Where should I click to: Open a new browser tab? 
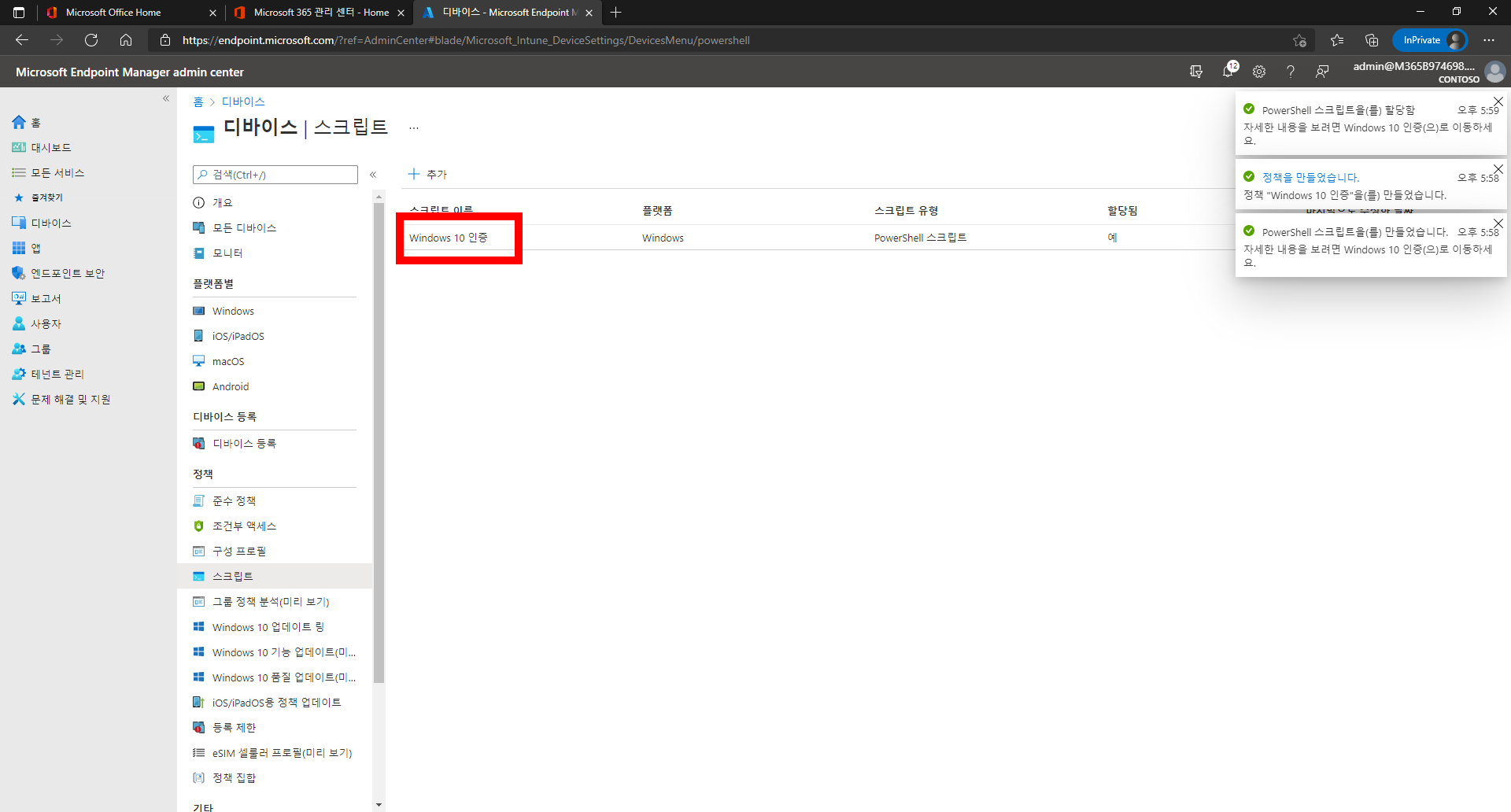[615, 13]
